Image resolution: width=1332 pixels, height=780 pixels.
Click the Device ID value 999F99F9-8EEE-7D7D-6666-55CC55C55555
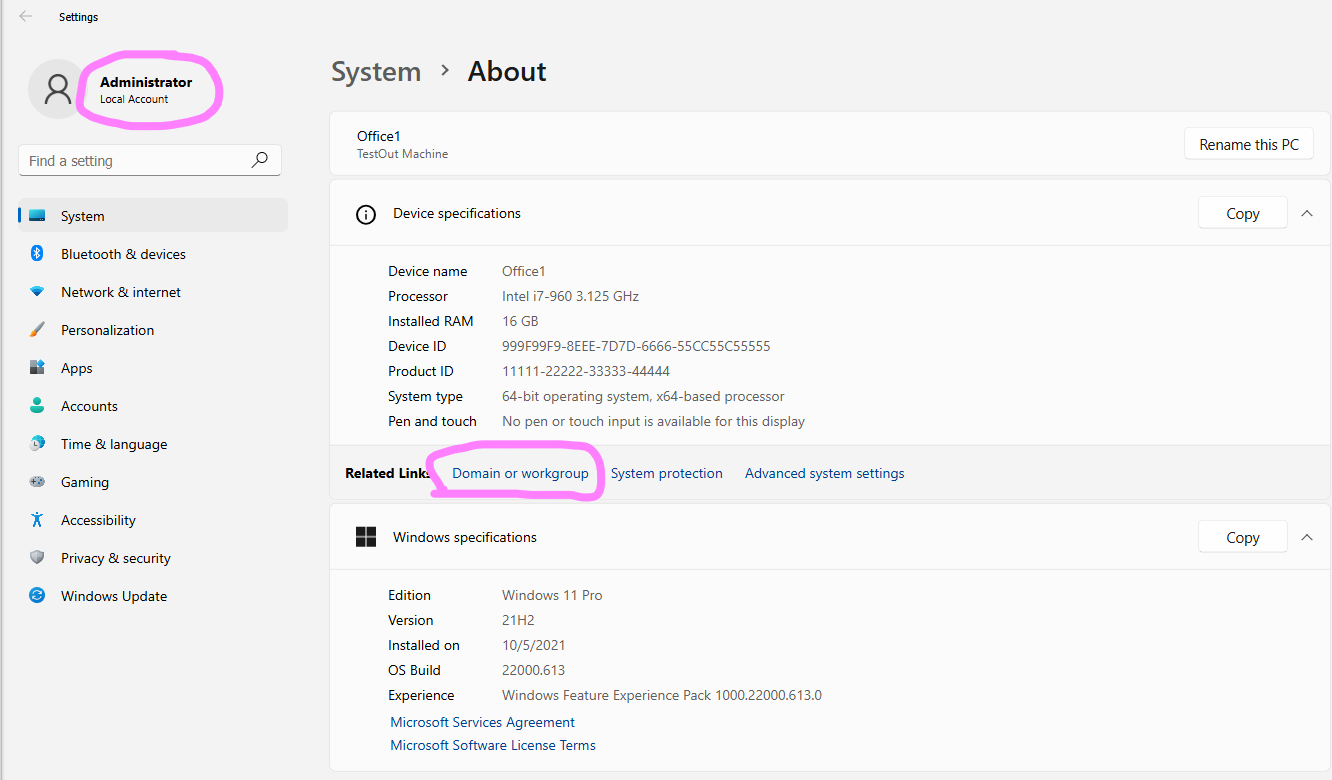coord(636,346)
